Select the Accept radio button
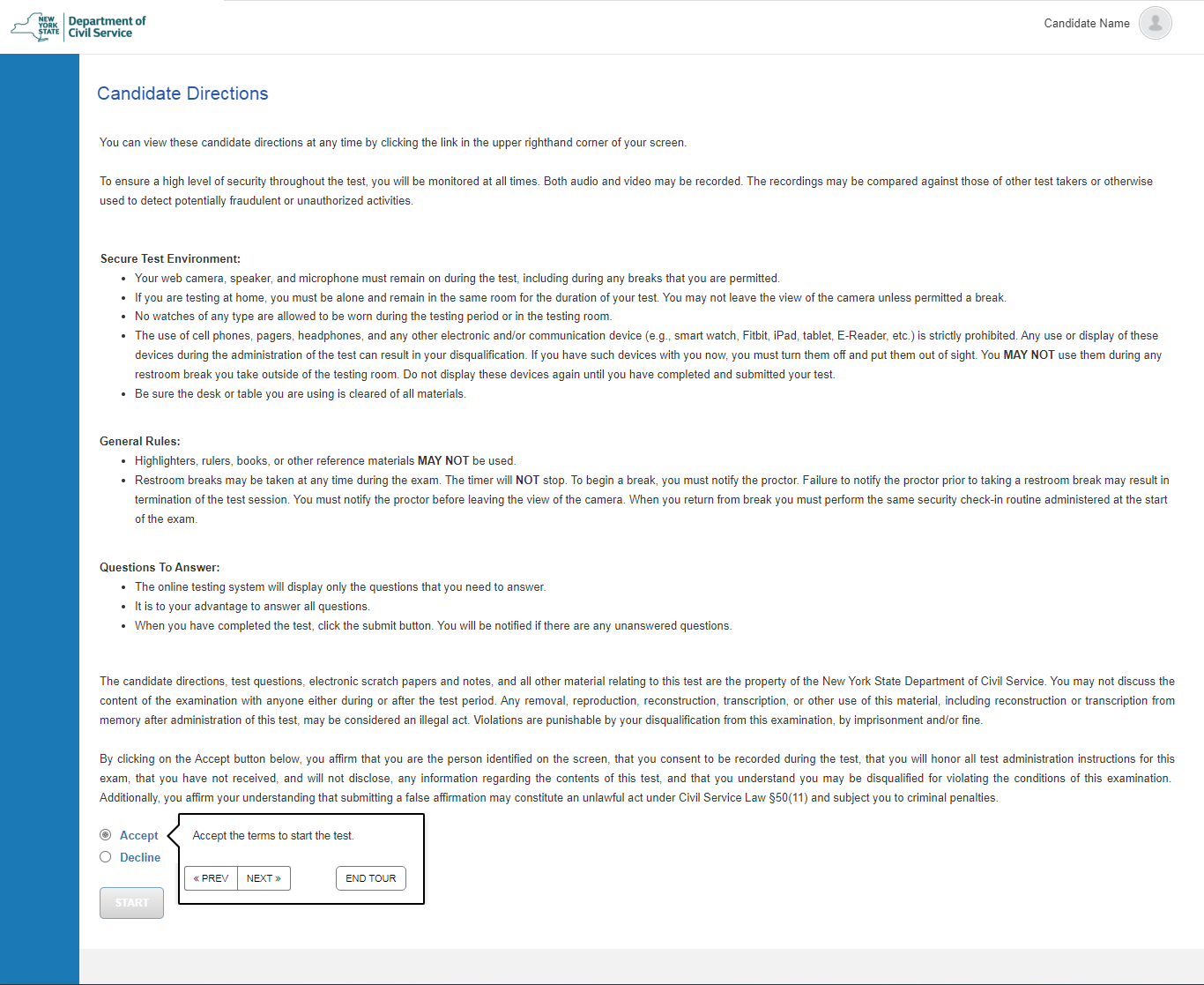The height and width of the screenshot is (985, 1204). click(106, 834)
